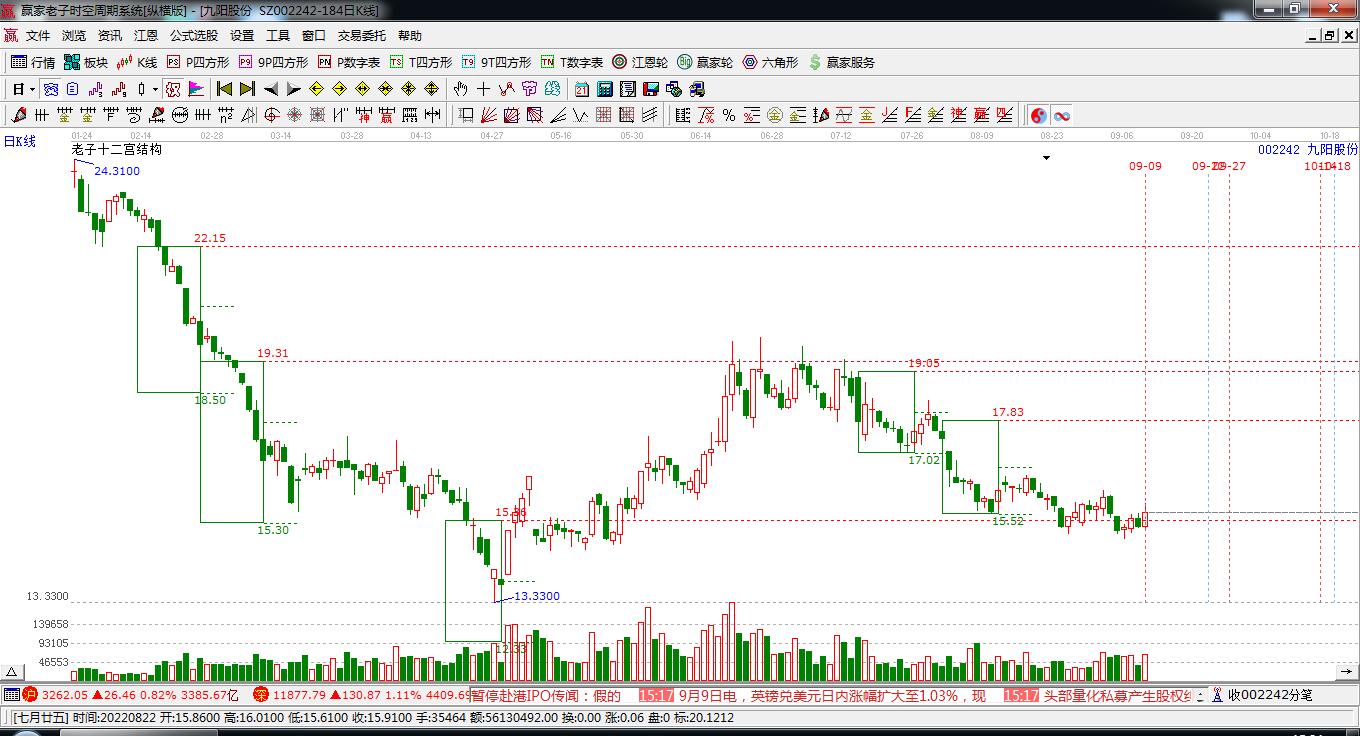Open the 交易委托 menu
This screenshot has width=1360, height=736.
pyautogui.click(x=361, y=35)
